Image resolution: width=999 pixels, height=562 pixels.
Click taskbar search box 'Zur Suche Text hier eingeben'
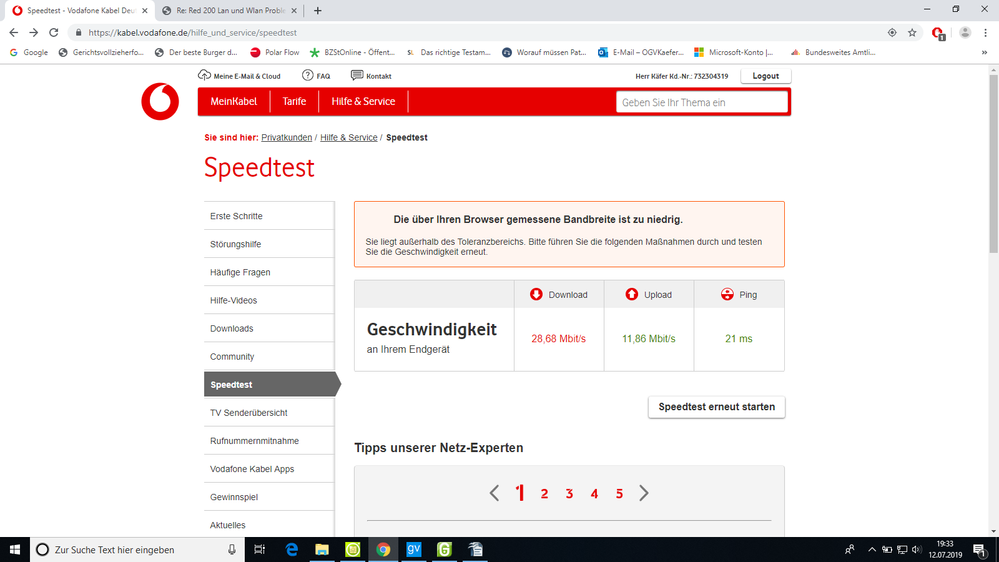coord(137,549)
